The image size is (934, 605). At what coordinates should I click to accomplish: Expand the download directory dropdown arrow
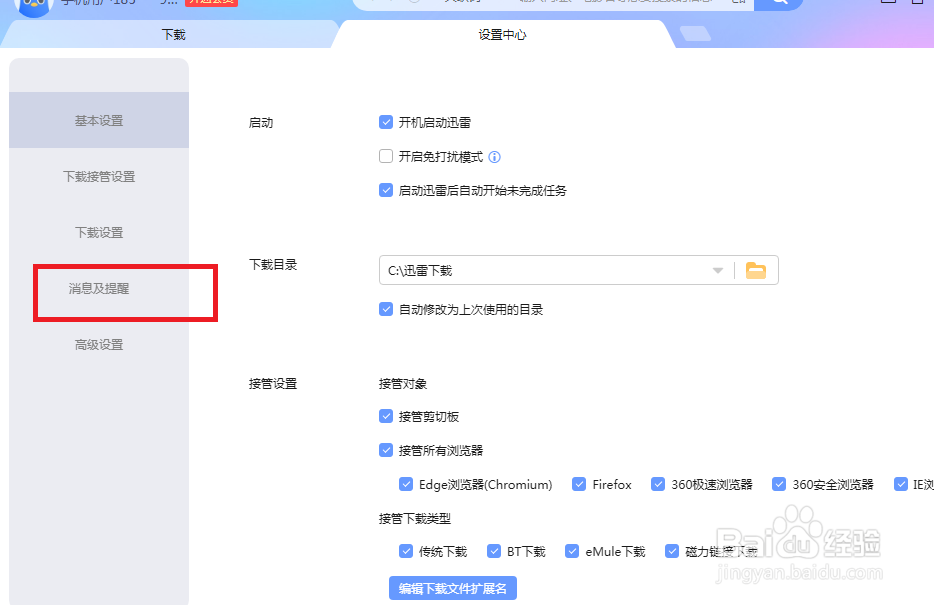coord(718,270)
